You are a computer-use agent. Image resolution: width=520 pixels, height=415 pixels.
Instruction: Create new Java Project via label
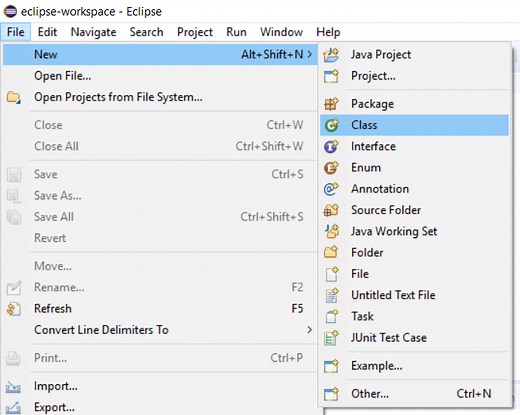click(381, 55)
